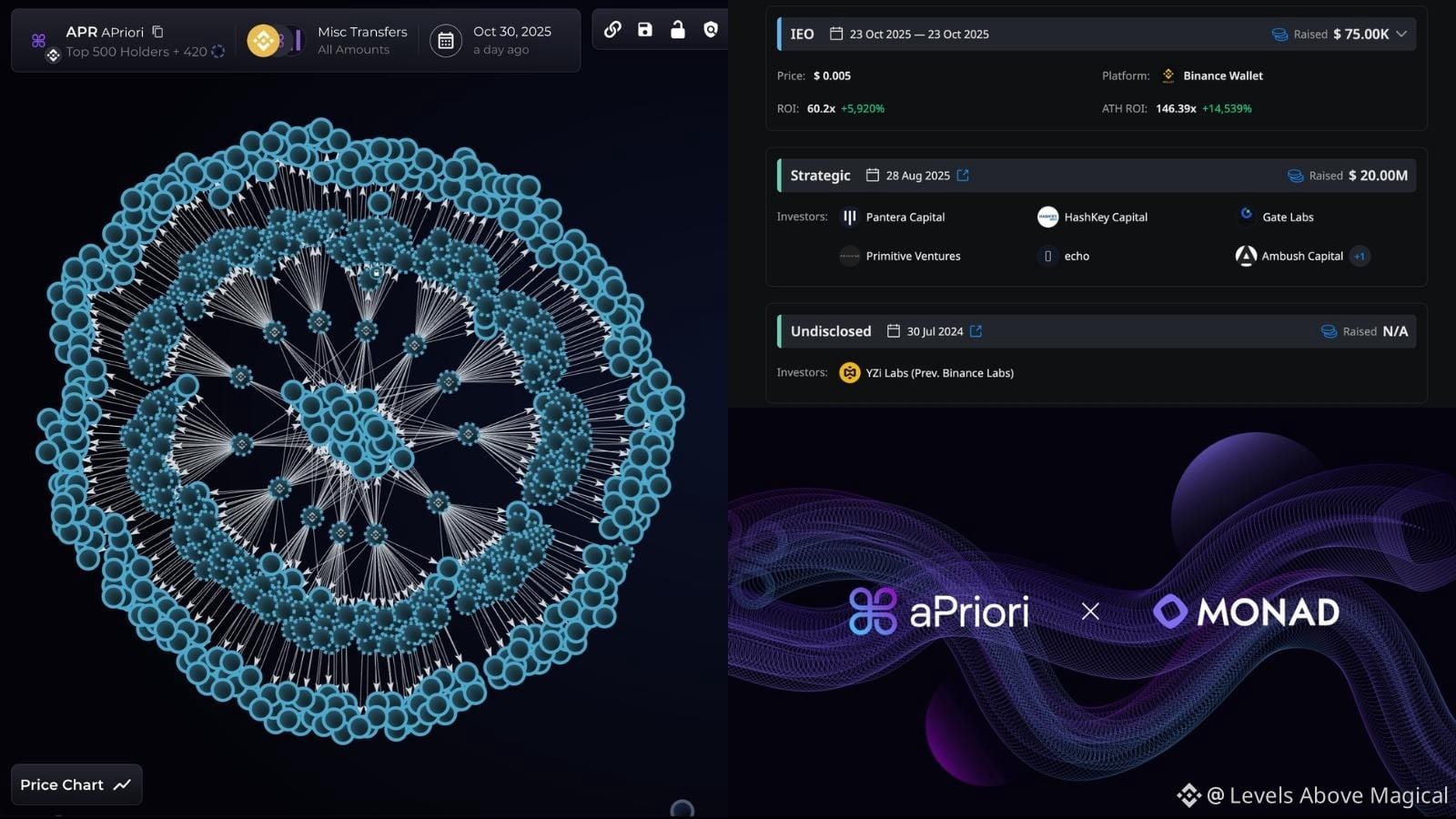The image size is (1456, 819).
Task: Click the calendar icon in the IEO row
Action: (836, 34)
